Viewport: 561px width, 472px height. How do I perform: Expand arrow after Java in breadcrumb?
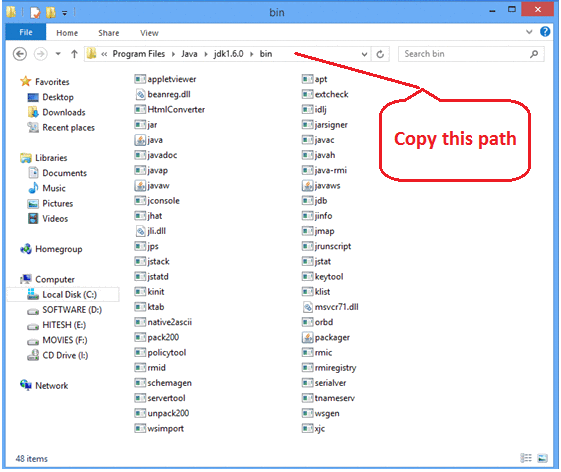(x=206, y=54)
